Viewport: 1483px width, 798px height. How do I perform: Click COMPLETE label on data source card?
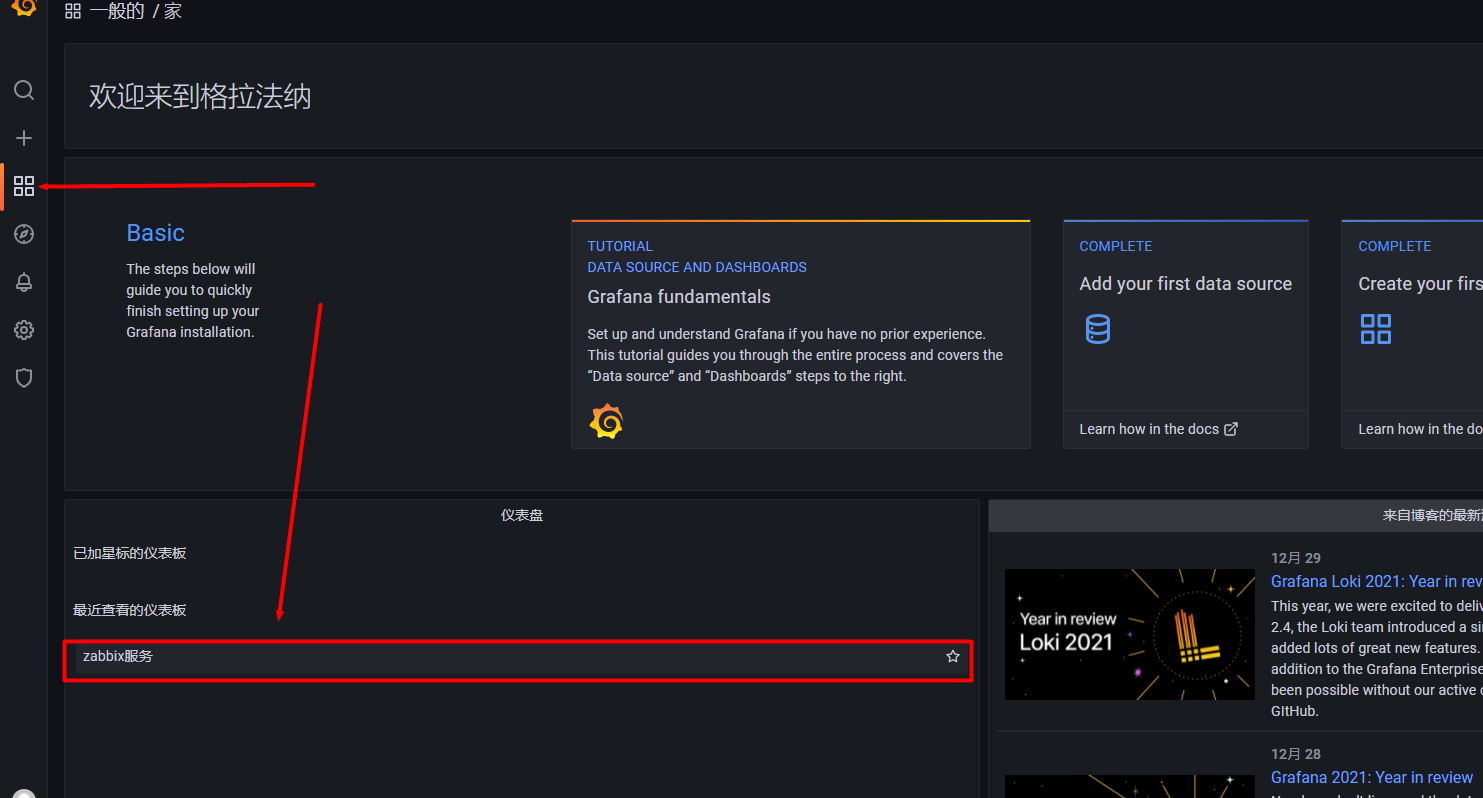pyautogui.click(x=1116, y=246)
